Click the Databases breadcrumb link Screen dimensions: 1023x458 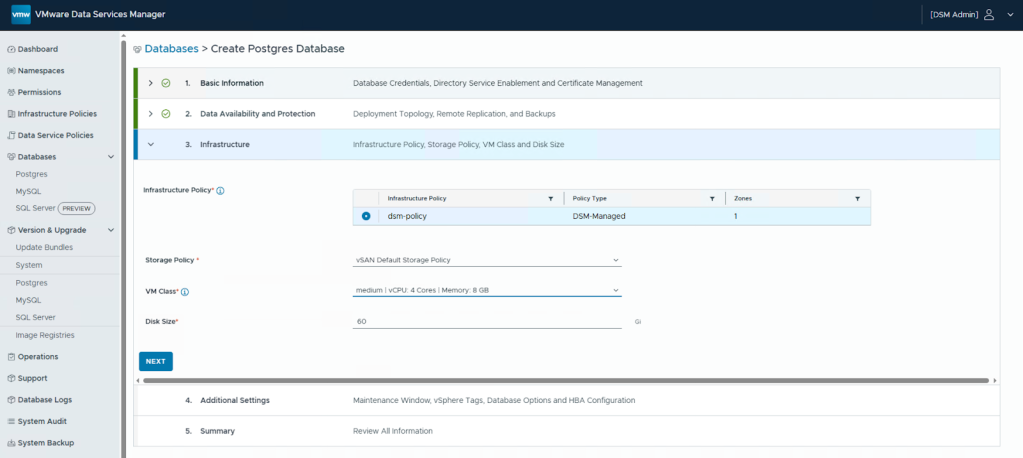point(171,48)
